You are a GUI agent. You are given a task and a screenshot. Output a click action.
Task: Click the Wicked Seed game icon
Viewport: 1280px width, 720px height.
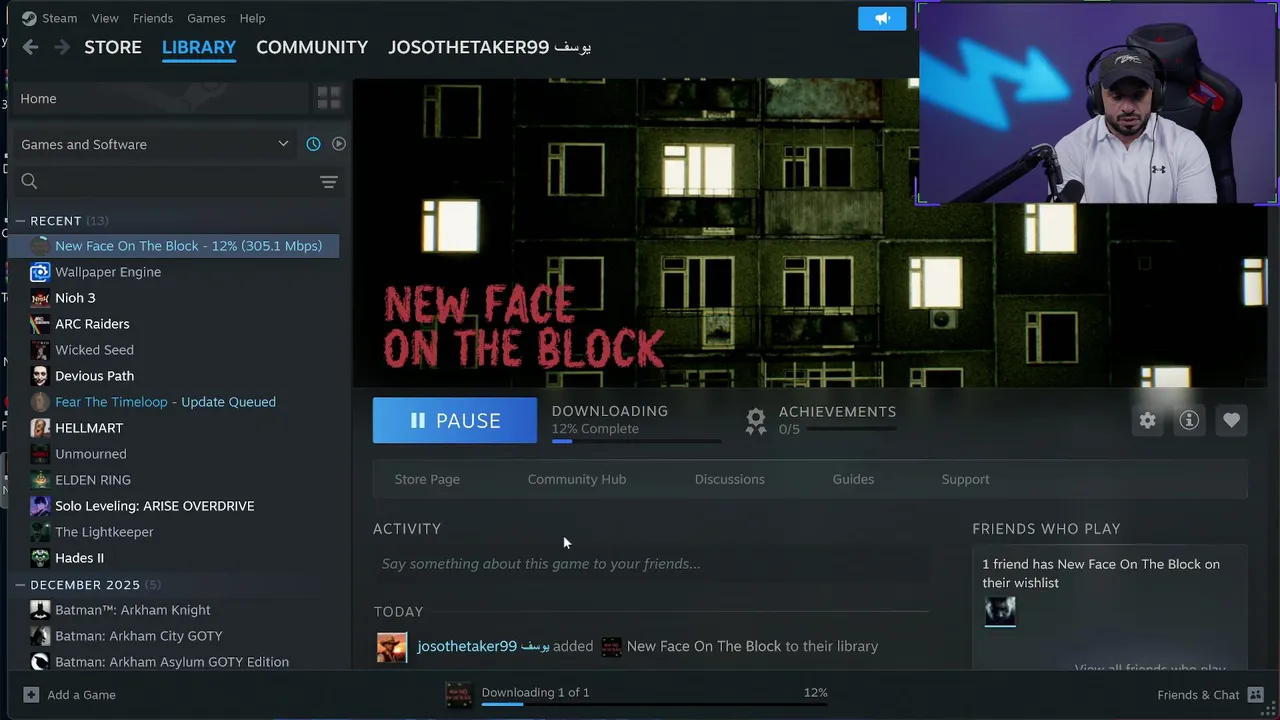click(40, 350)
